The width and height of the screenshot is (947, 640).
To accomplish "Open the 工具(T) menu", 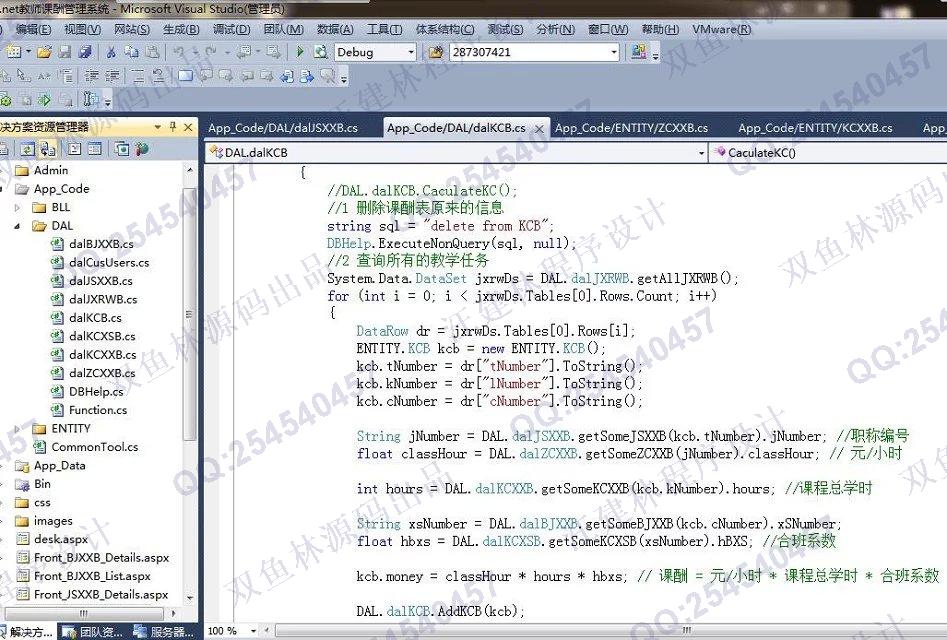I will tap(384, 29).
